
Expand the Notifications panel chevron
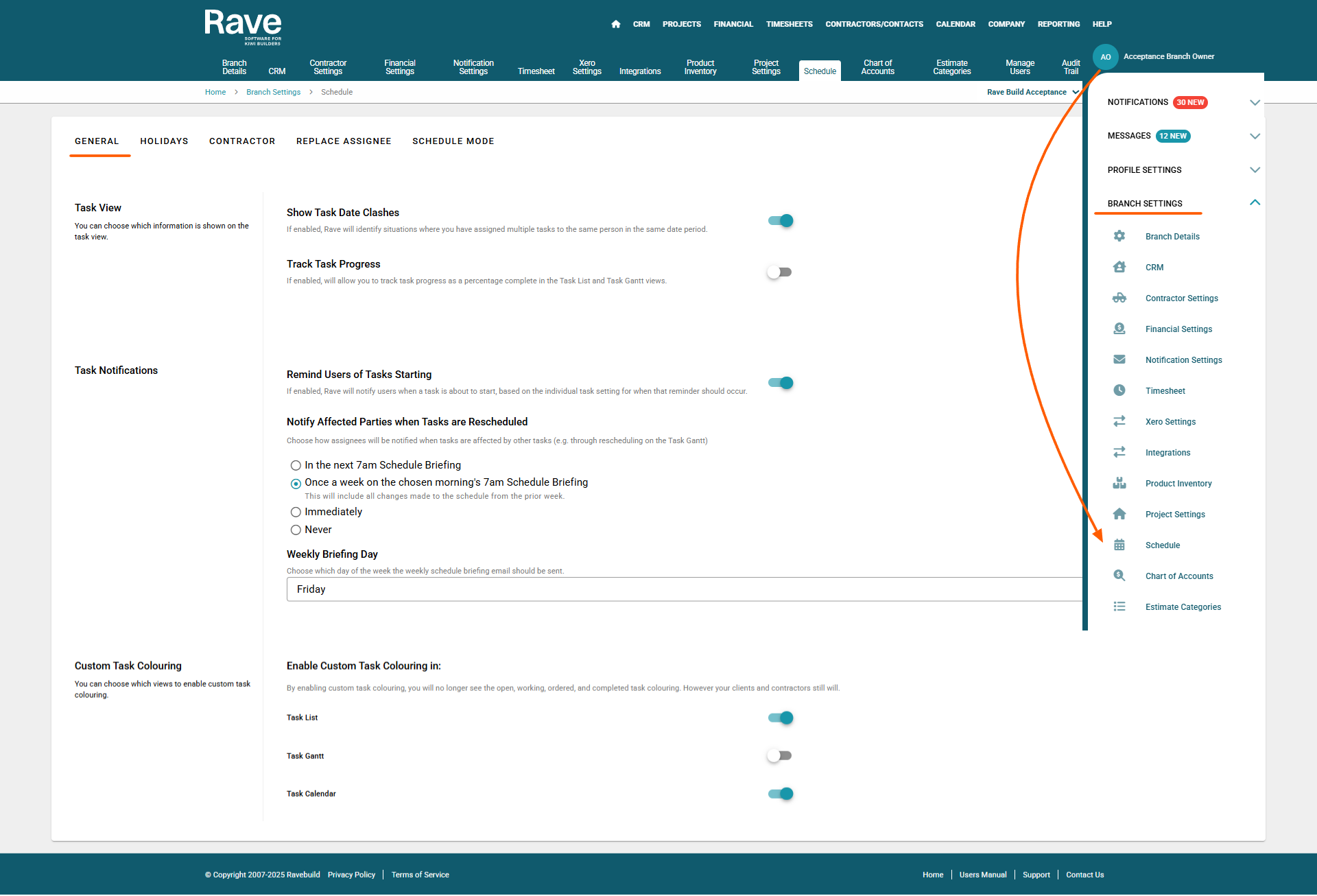(1255, 102)
